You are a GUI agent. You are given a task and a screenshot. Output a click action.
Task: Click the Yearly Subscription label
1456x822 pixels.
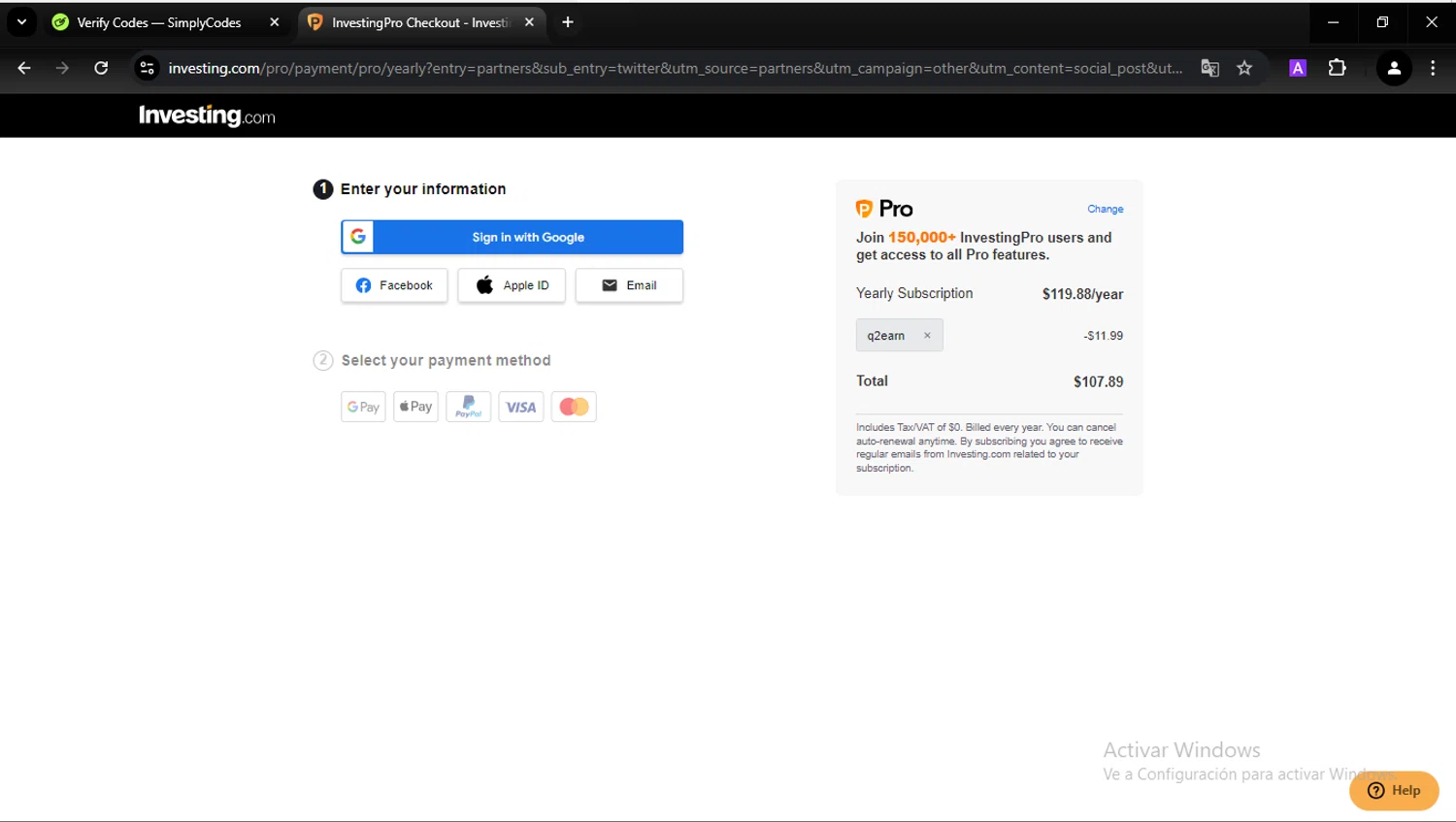point(914,293)
